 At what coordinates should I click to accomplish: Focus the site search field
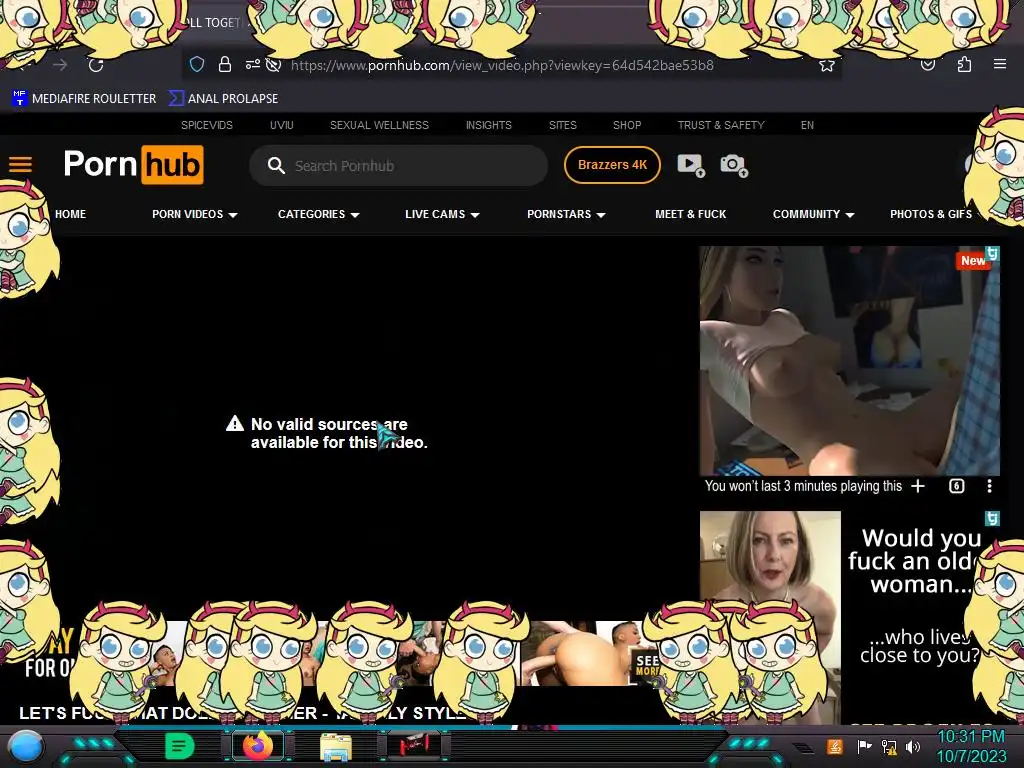tap(398, 166)
